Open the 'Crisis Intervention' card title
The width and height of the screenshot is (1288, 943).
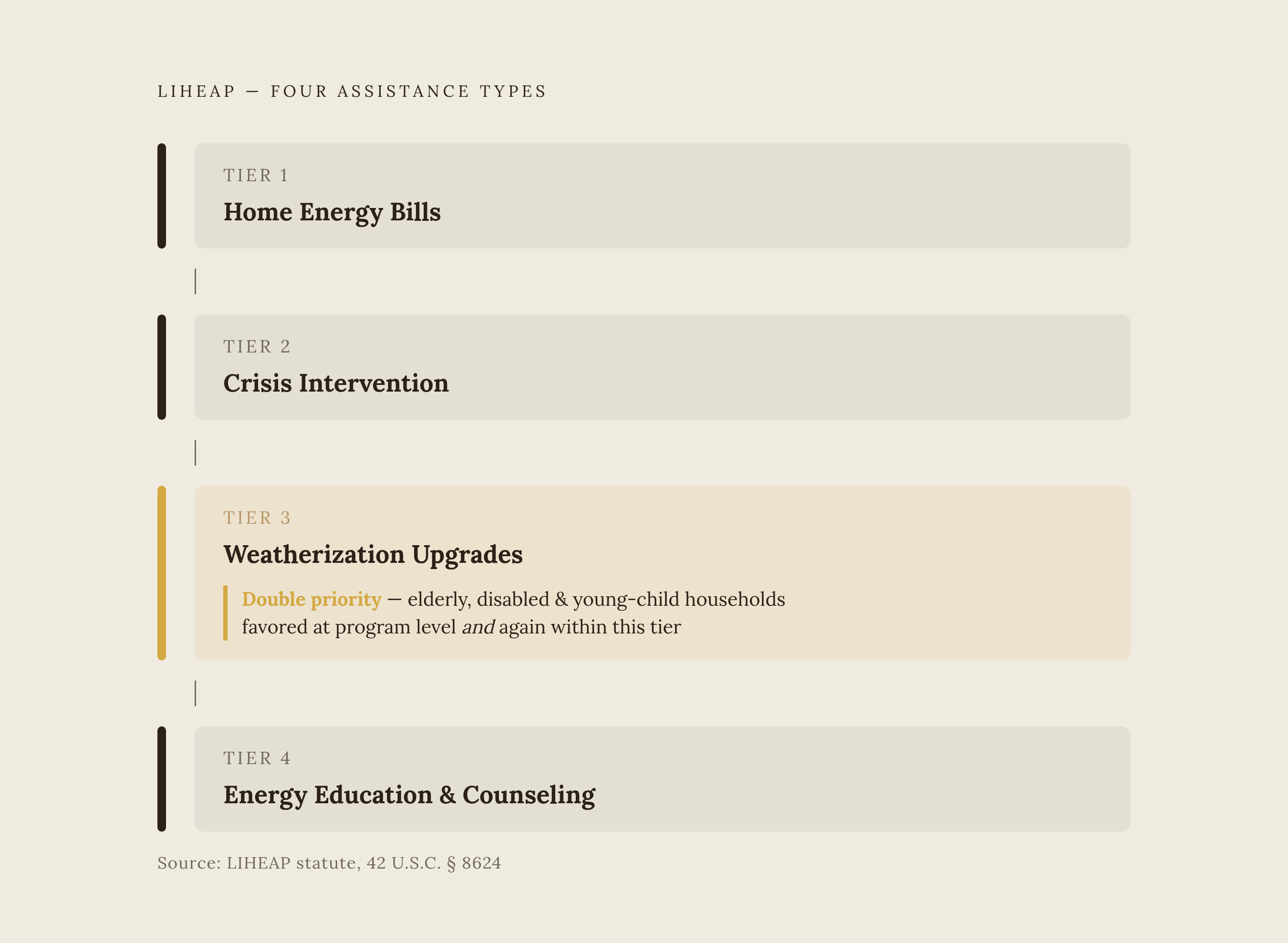click(x=336, y=383)
